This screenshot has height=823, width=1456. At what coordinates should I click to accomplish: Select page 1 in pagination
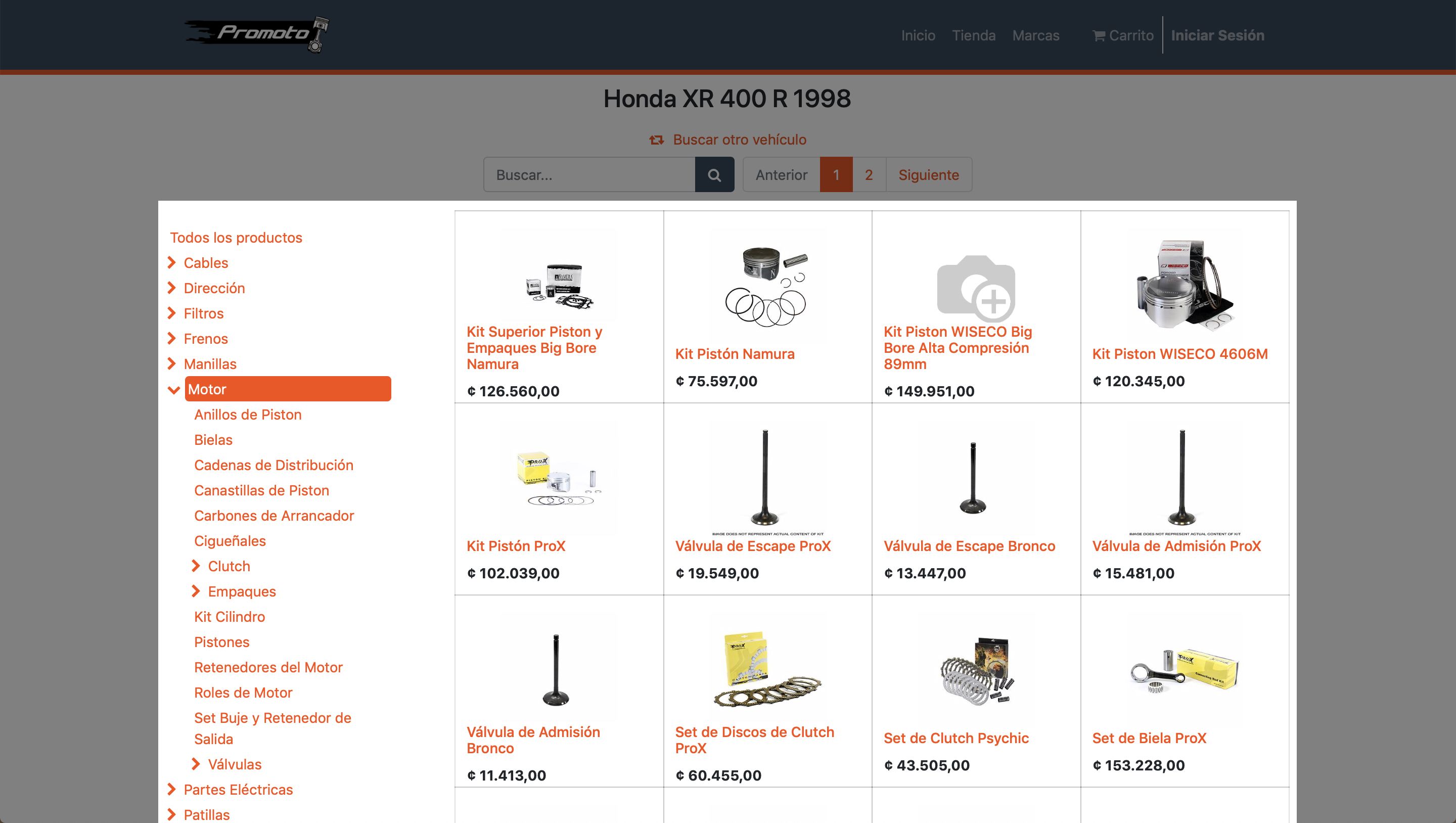pyautogui.click(x=836, y=175)
